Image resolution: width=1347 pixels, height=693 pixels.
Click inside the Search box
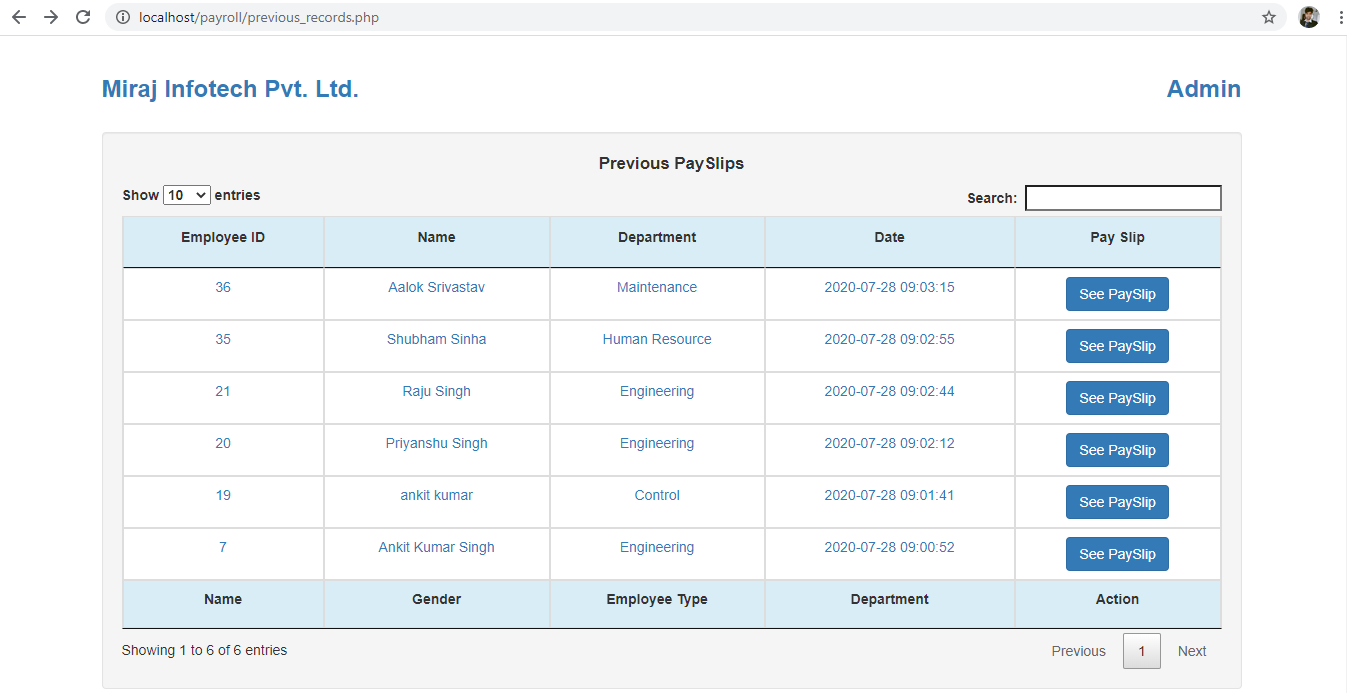coord(1122,197)
